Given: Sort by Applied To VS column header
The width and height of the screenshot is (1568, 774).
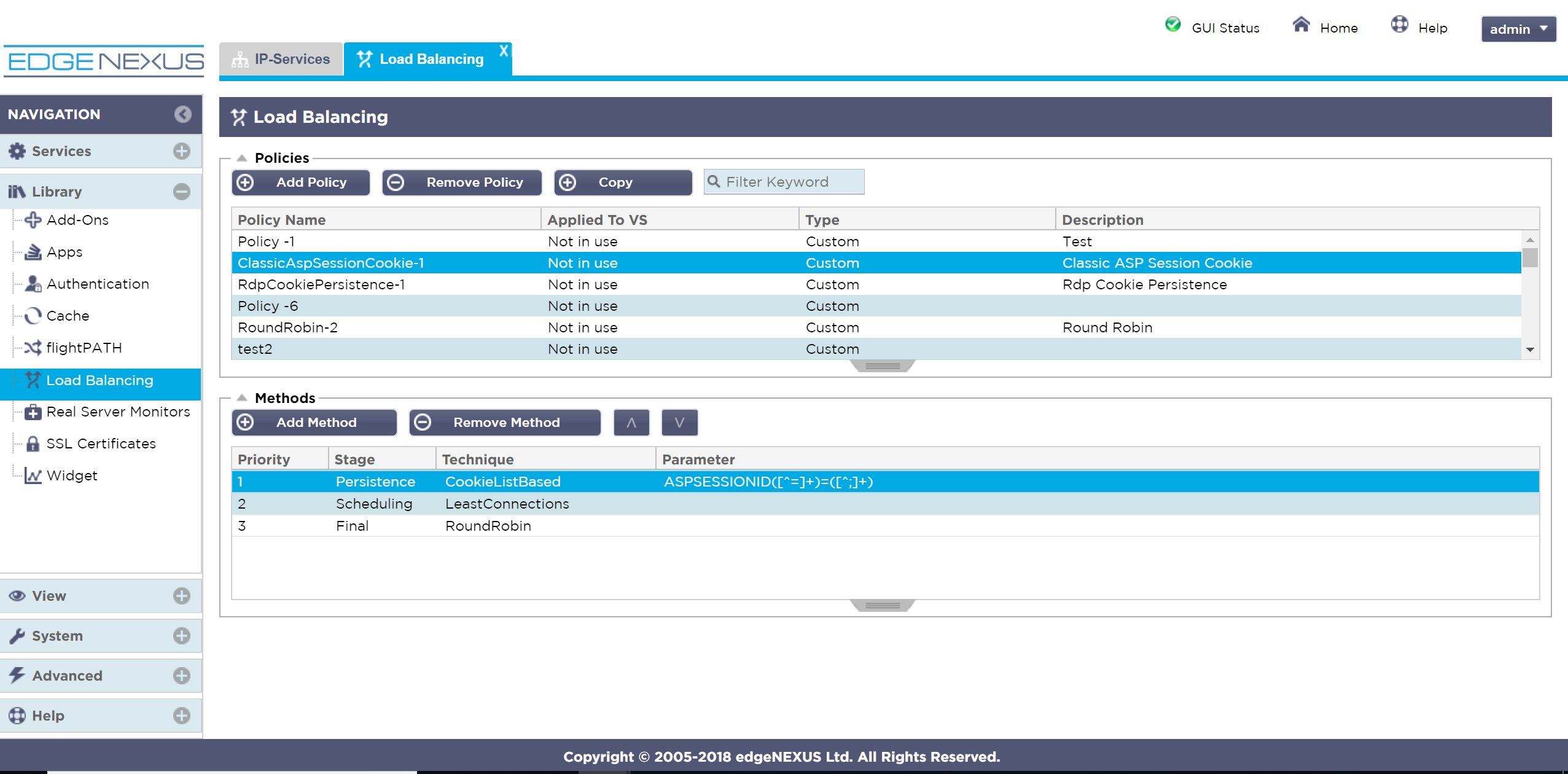Looking at the screenshot, I should coord(670,220).
